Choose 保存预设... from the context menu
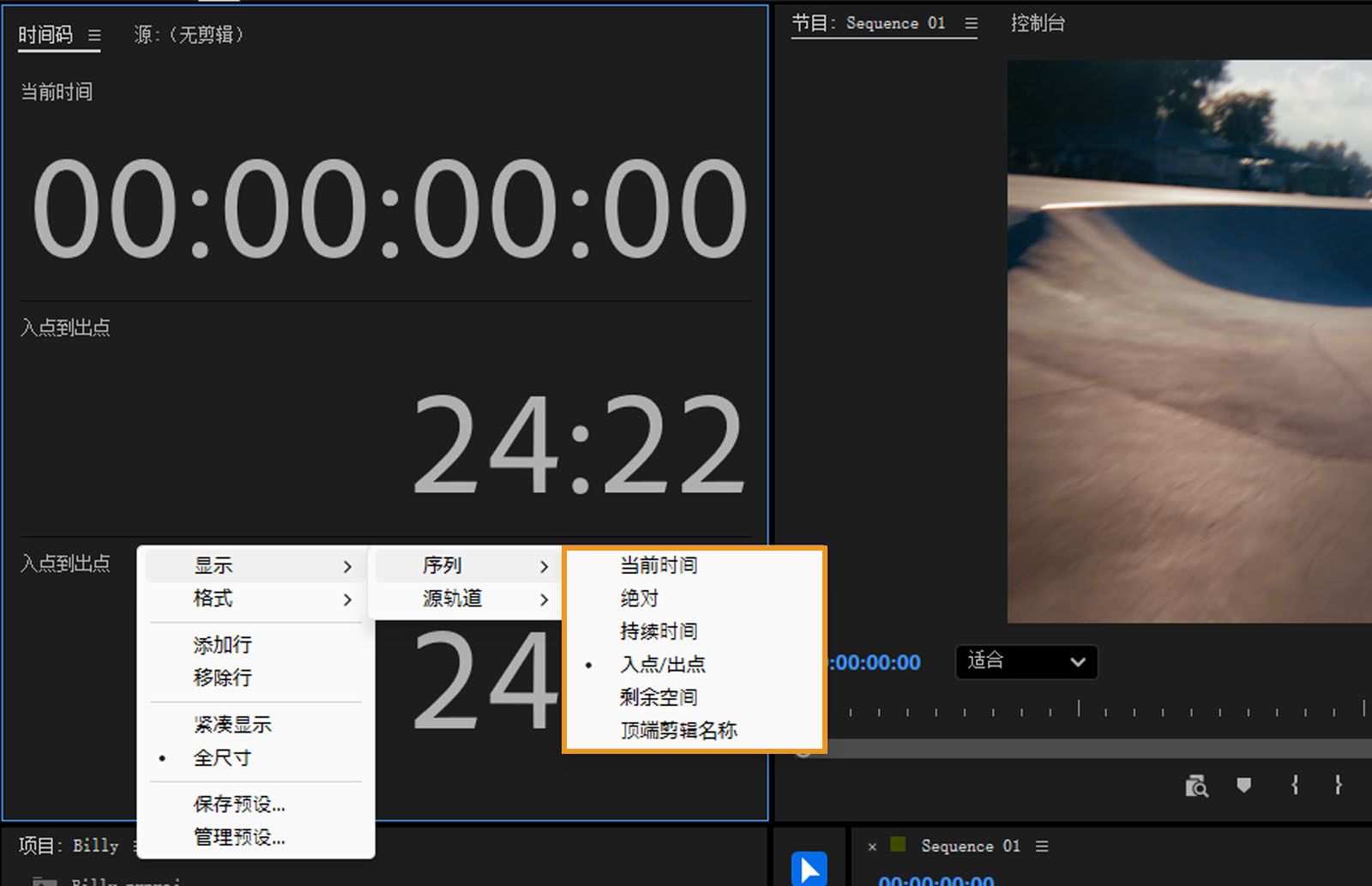The height and width of the screenshot is (886, 1372). (x=238, y=805)
